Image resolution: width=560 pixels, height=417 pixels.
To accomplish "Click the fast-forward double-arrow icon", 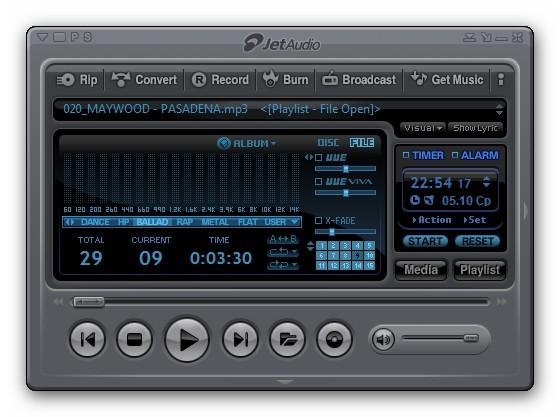I will click(502, 302).
